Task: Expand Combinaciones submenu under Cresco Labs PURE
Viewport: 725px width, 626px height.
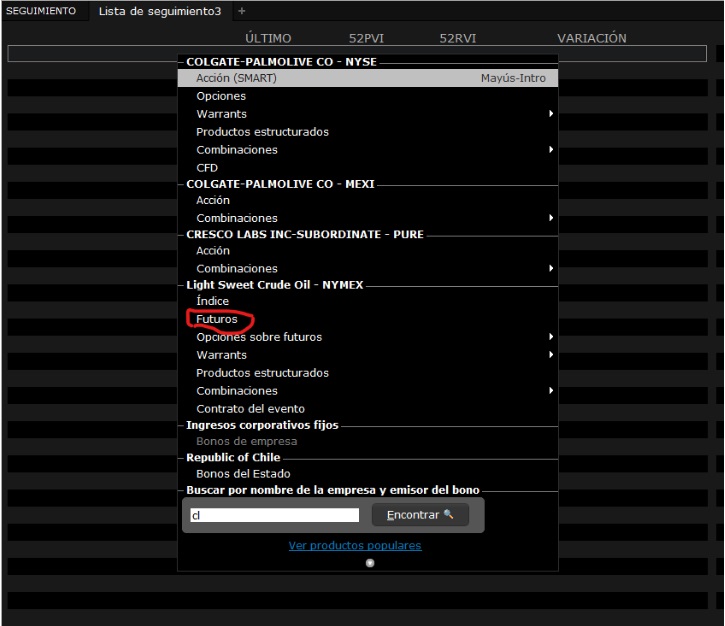Action: click(550, 268)
